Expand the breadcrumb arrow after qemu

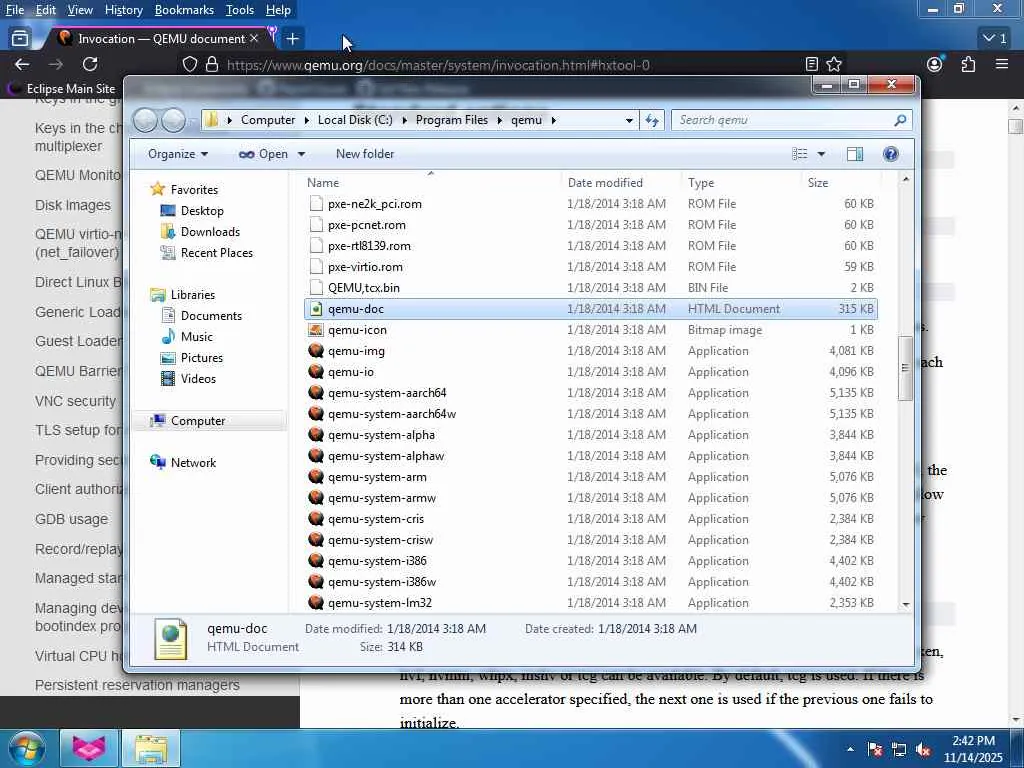(554, 120)
